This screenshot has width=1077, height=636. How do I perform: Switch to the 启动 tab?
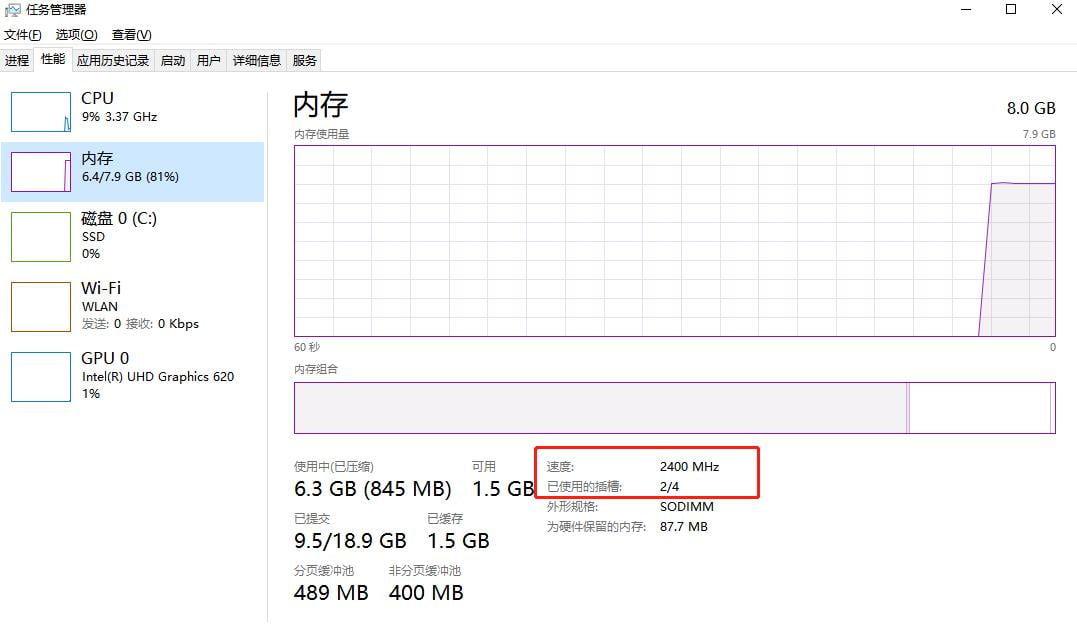coord(173,61)
